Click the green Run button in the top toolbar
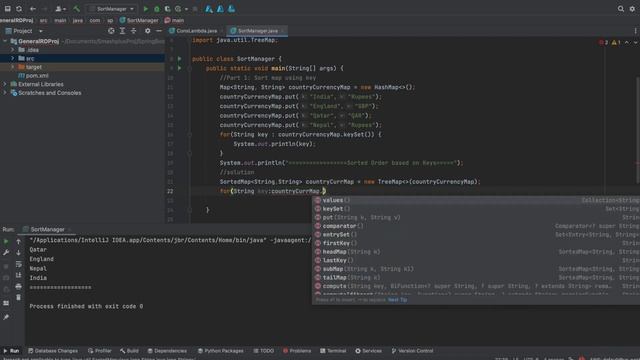 [x=146, y=9]
